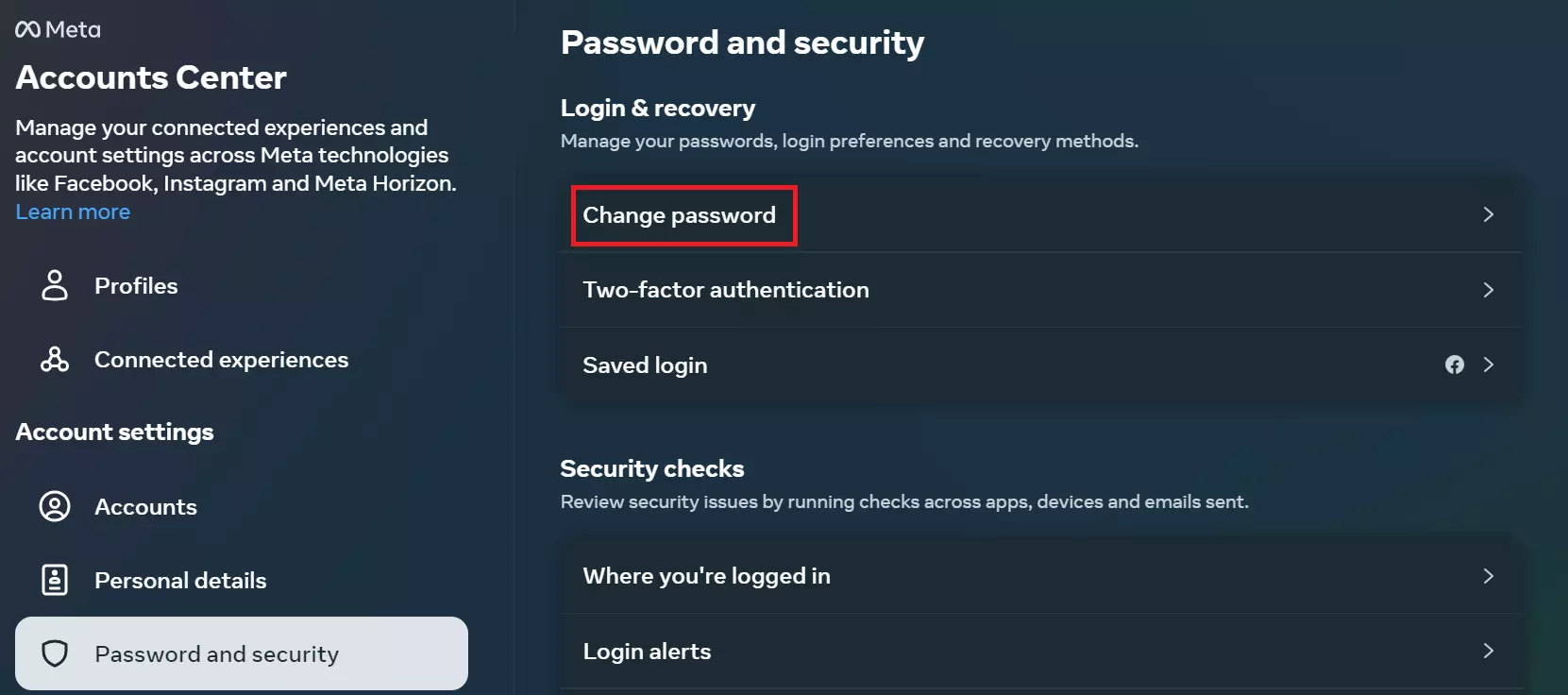Click the Login alerts row label

647,652
